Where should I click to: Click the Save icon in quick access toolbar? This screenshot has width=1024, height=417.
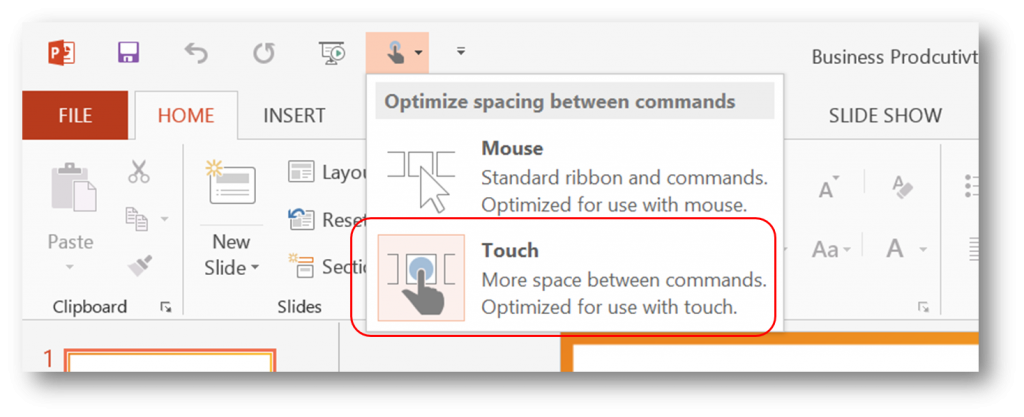[129, 53]
